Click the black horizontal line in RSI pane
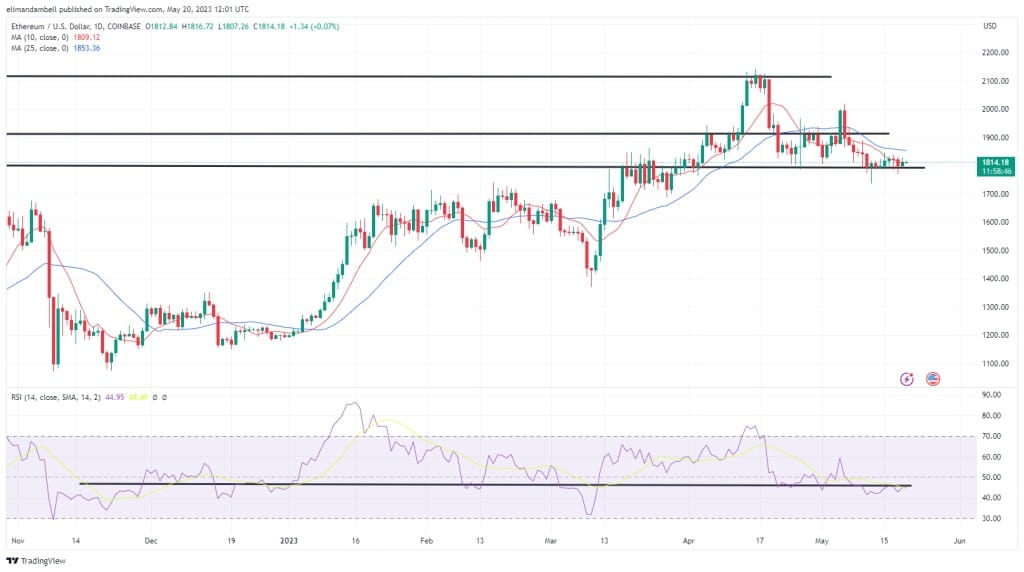Screen dimensions: 1024x572 (x=495, y=485)
